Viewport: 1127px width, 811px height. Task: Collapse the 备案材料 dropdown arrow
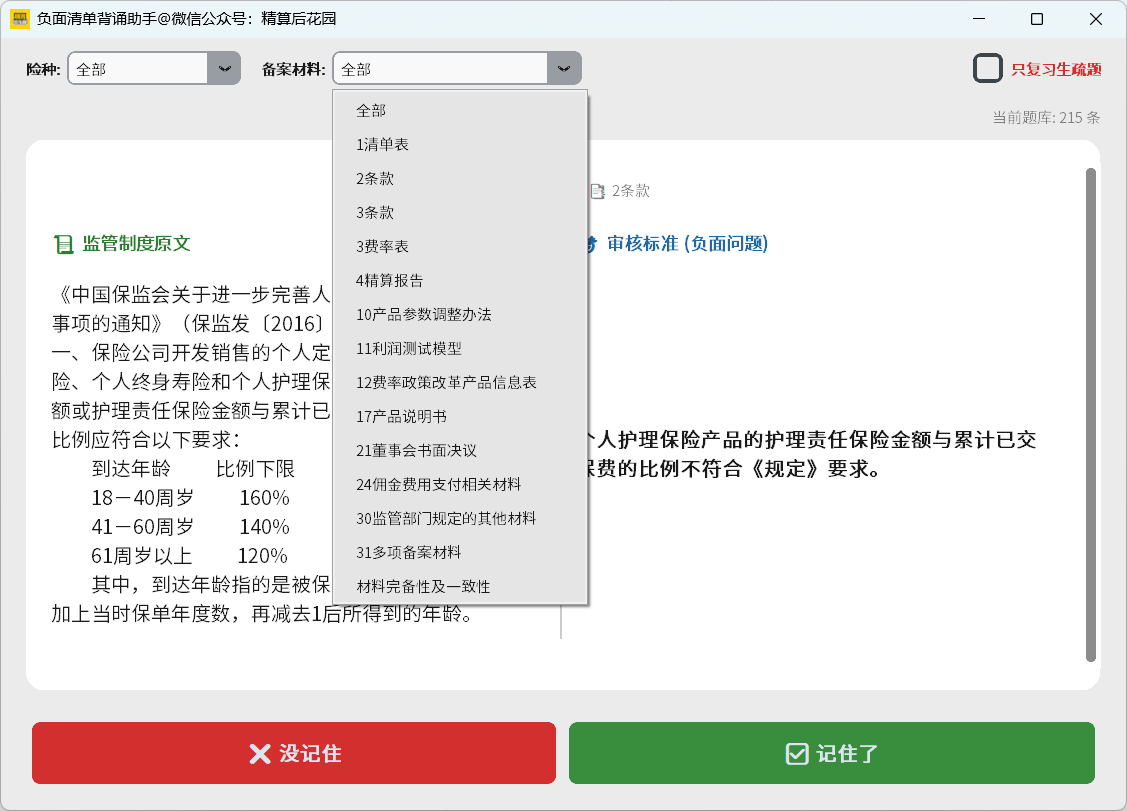pos(564,69)
